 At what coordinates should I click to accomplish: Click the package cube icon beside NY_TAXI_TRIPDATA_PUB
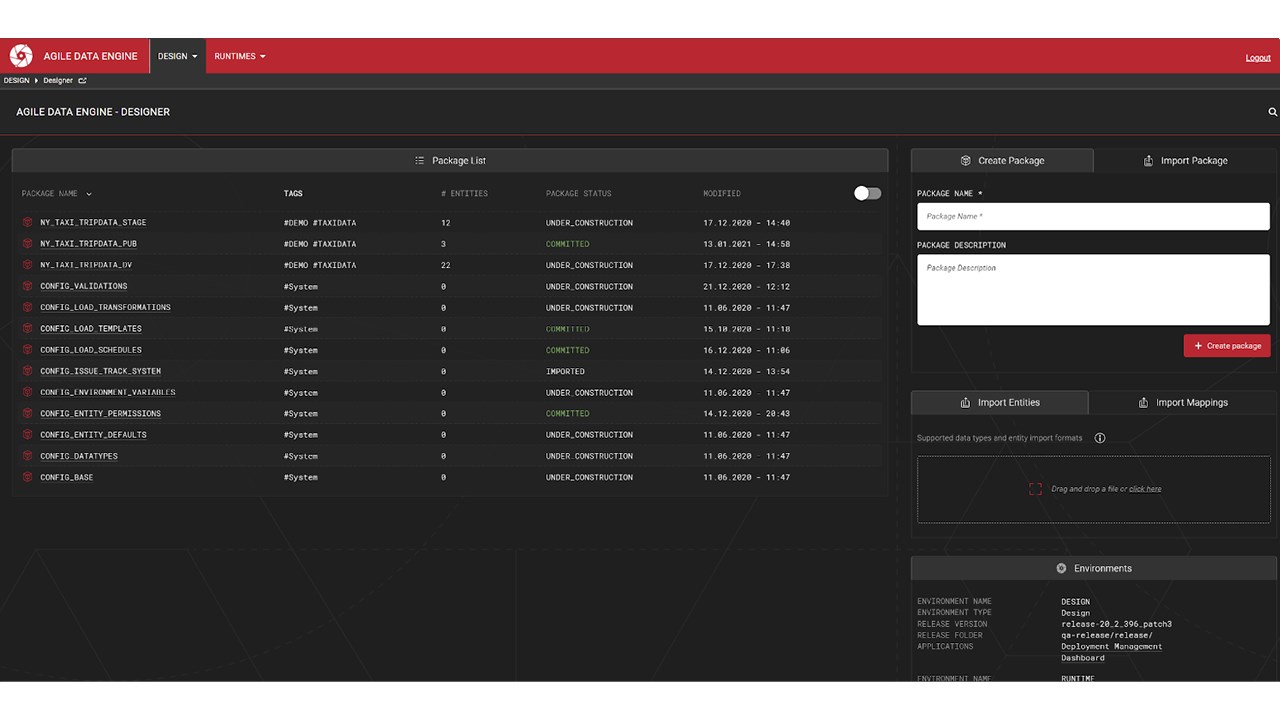pyautogui.click(x=27, y=243)
